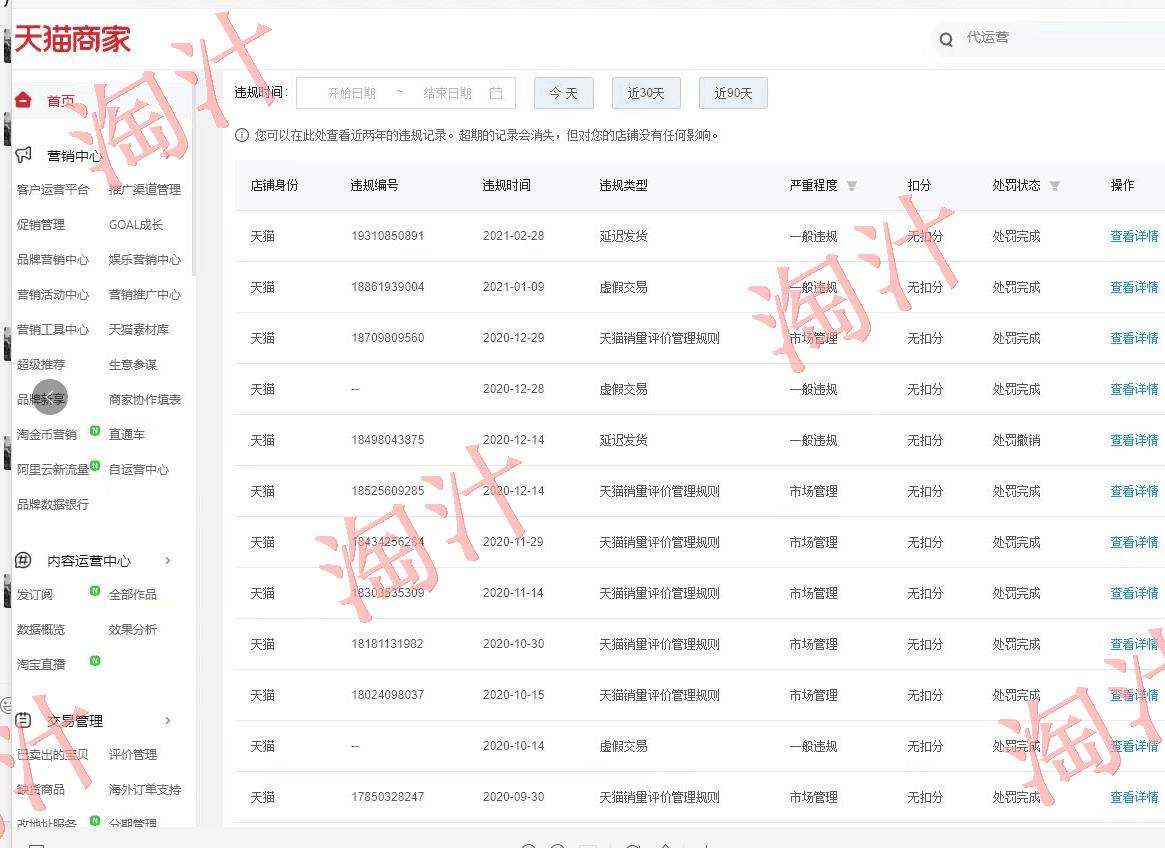Click the red home icon in sidebar
This screenshot has height=848, width=1165.
pyautogui.click(x=23, y=100)
